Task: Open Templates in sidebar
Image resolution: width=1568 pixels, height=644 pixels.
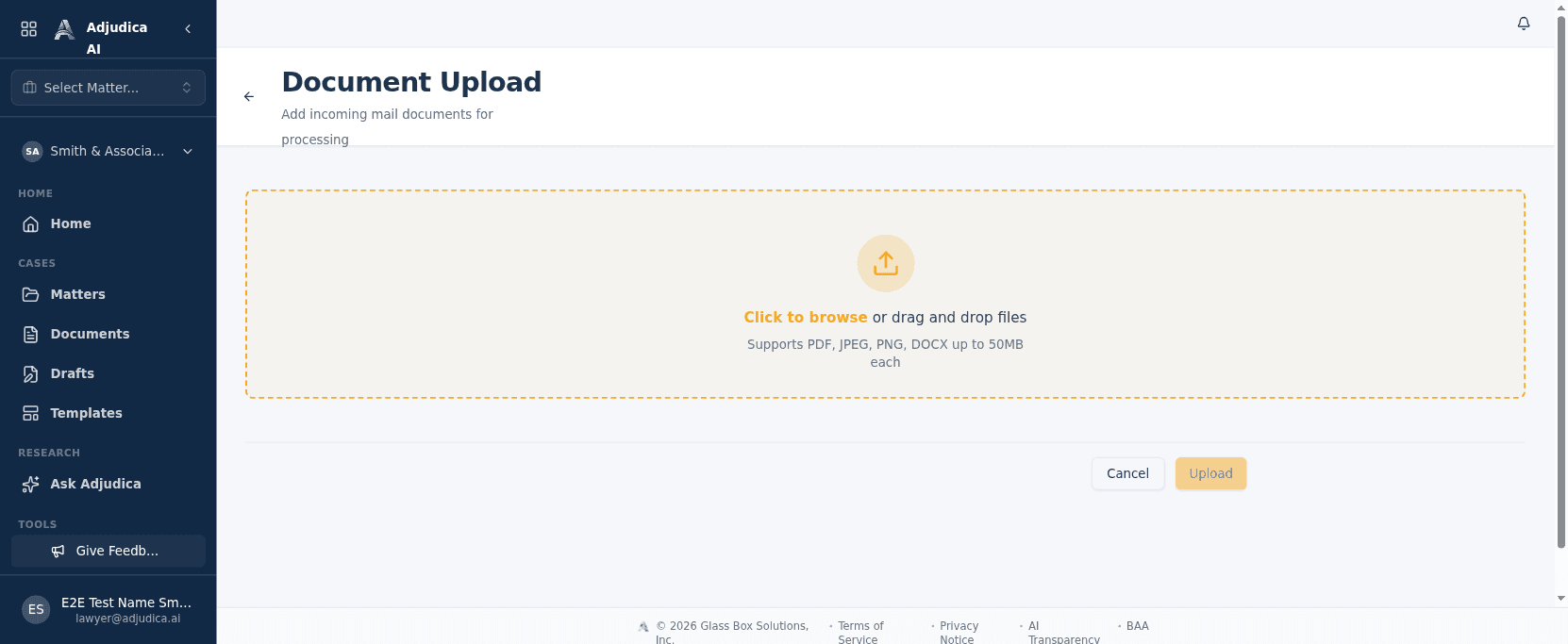Action: 108,413
